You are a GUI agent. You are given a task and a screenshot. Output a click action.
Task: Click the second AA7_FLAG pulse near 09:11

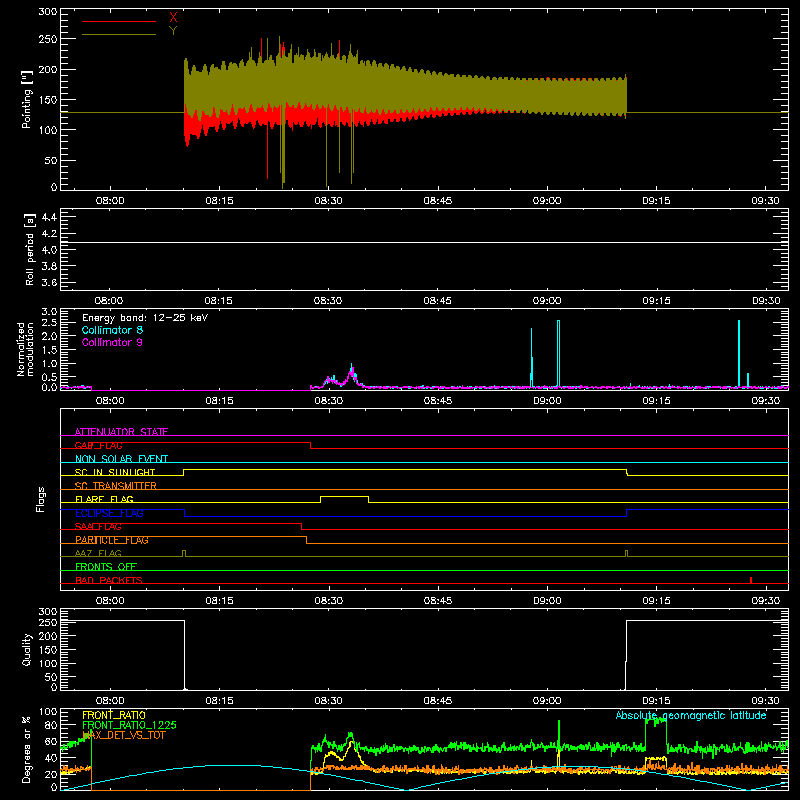(627, 553)
